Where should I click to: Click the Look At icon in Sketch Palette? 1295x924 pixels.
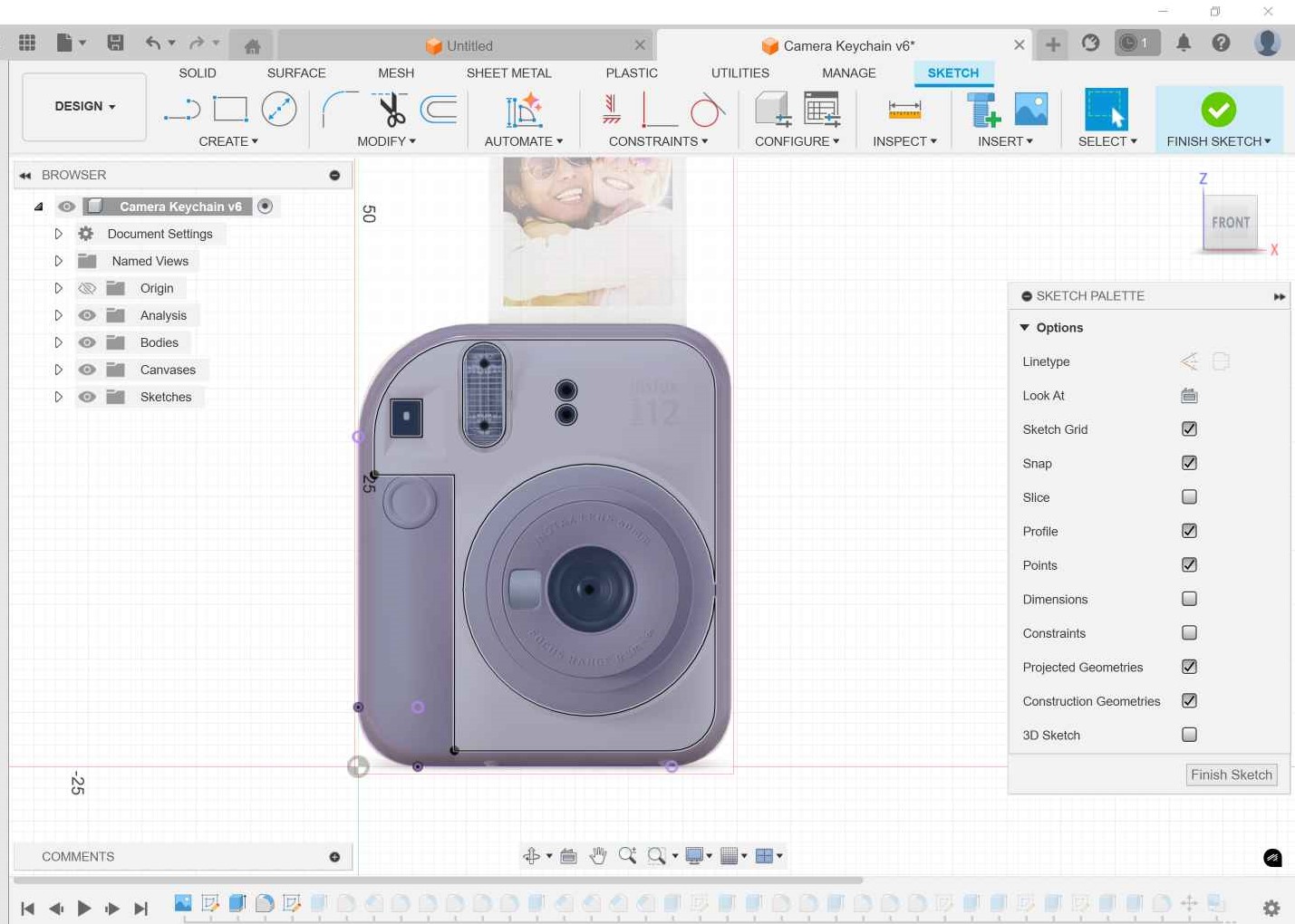pyautogui.click(x=1189, y=396)
